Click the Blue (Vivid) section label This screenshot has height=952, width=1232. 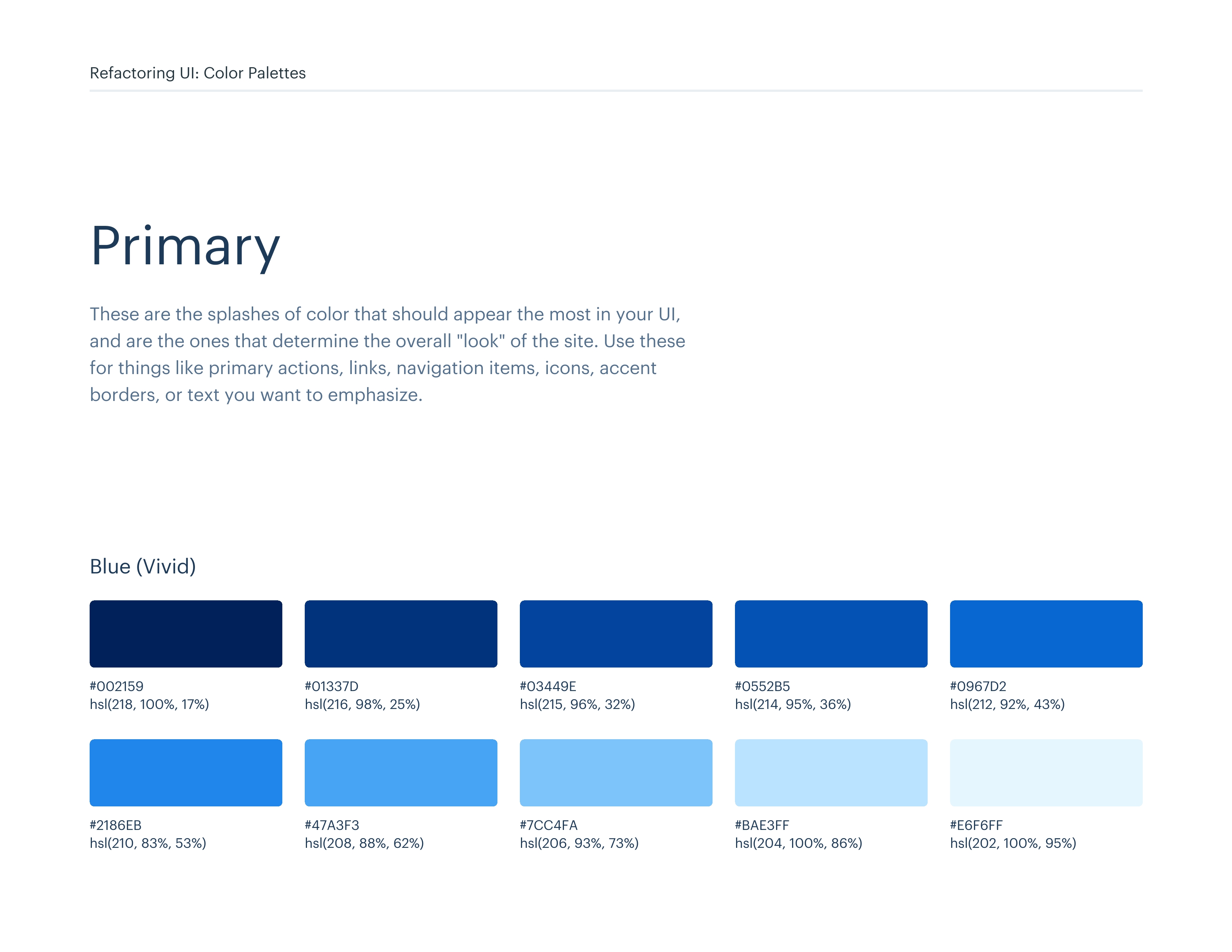point(143,566)
